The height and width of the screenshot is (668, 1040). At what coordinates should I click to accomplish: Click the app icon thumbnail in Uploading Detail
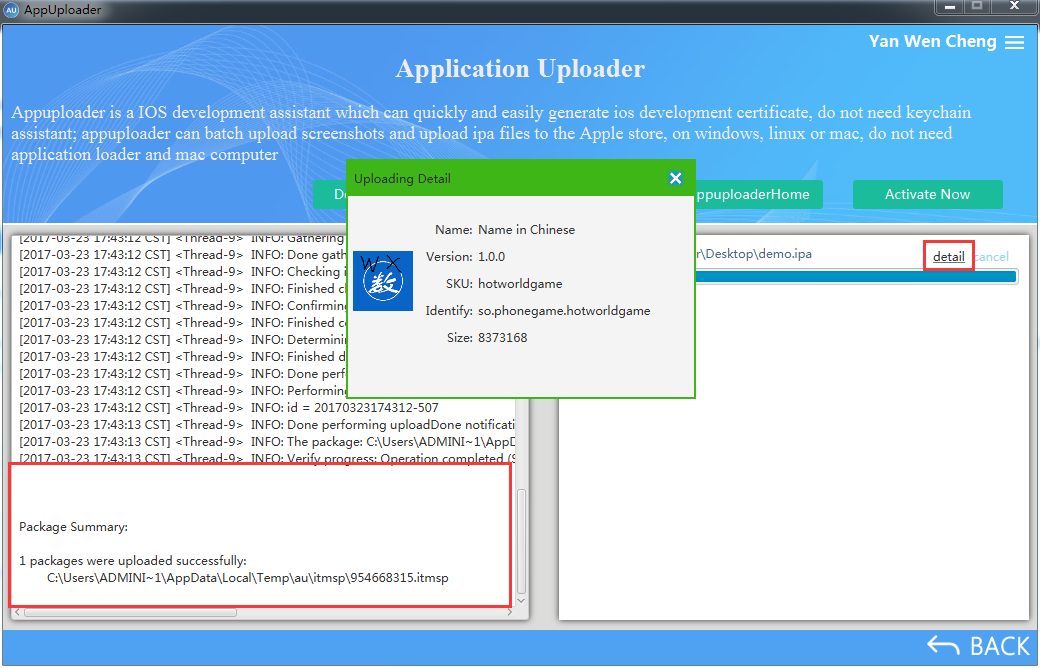[383, 281]
